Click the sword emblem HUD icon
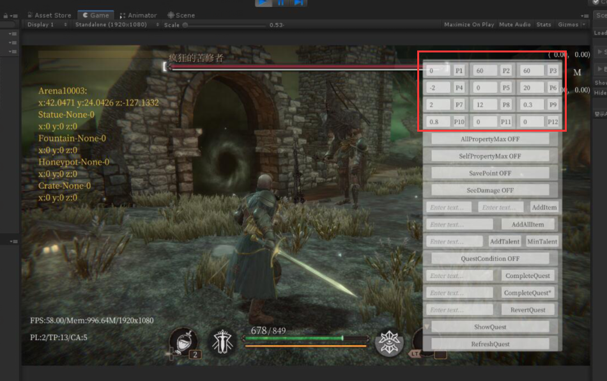Viewport: 607px width, 381px height. (x=222, y=342)
